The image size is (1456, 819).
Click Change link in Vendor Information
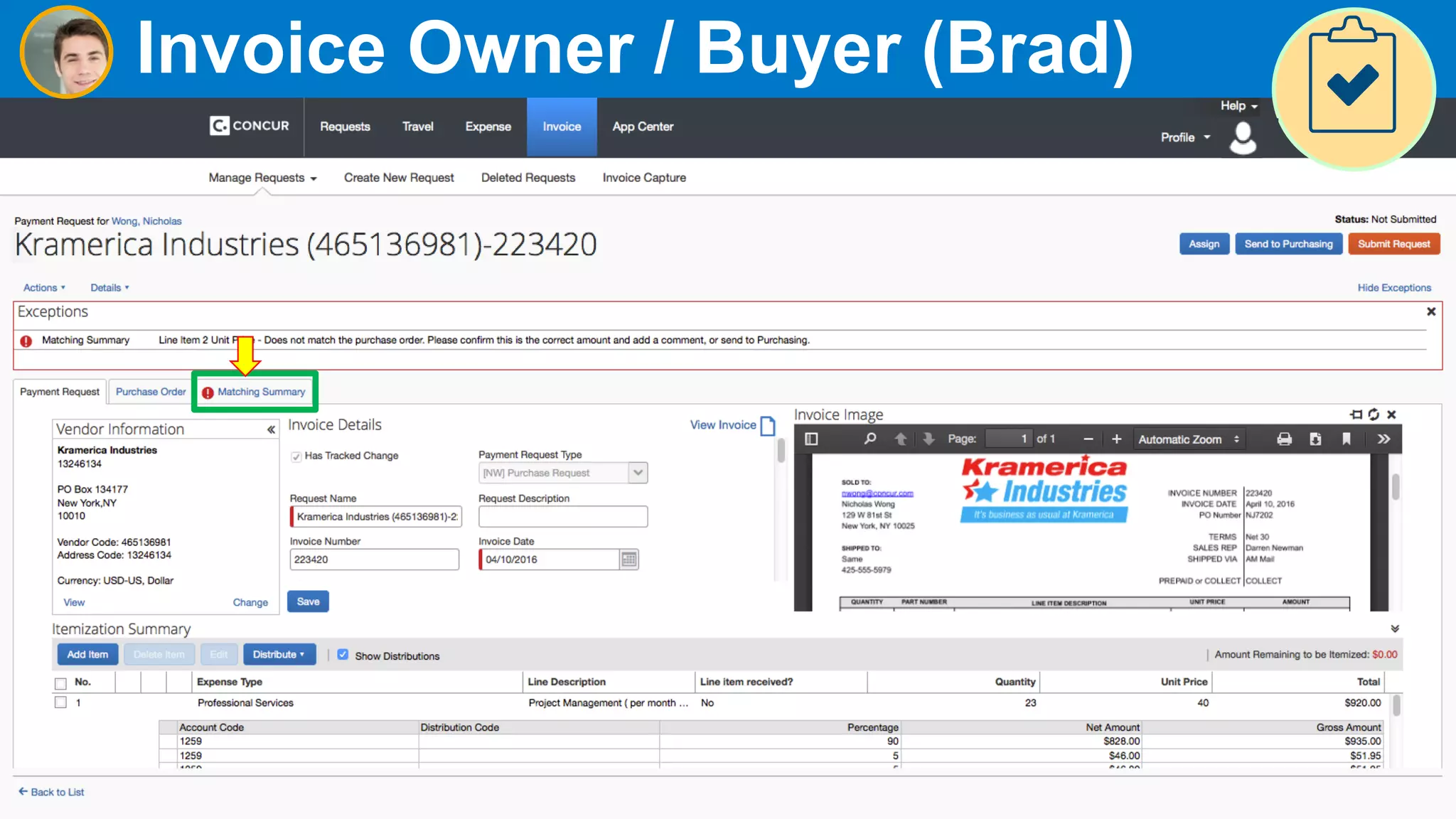(250, 603)
